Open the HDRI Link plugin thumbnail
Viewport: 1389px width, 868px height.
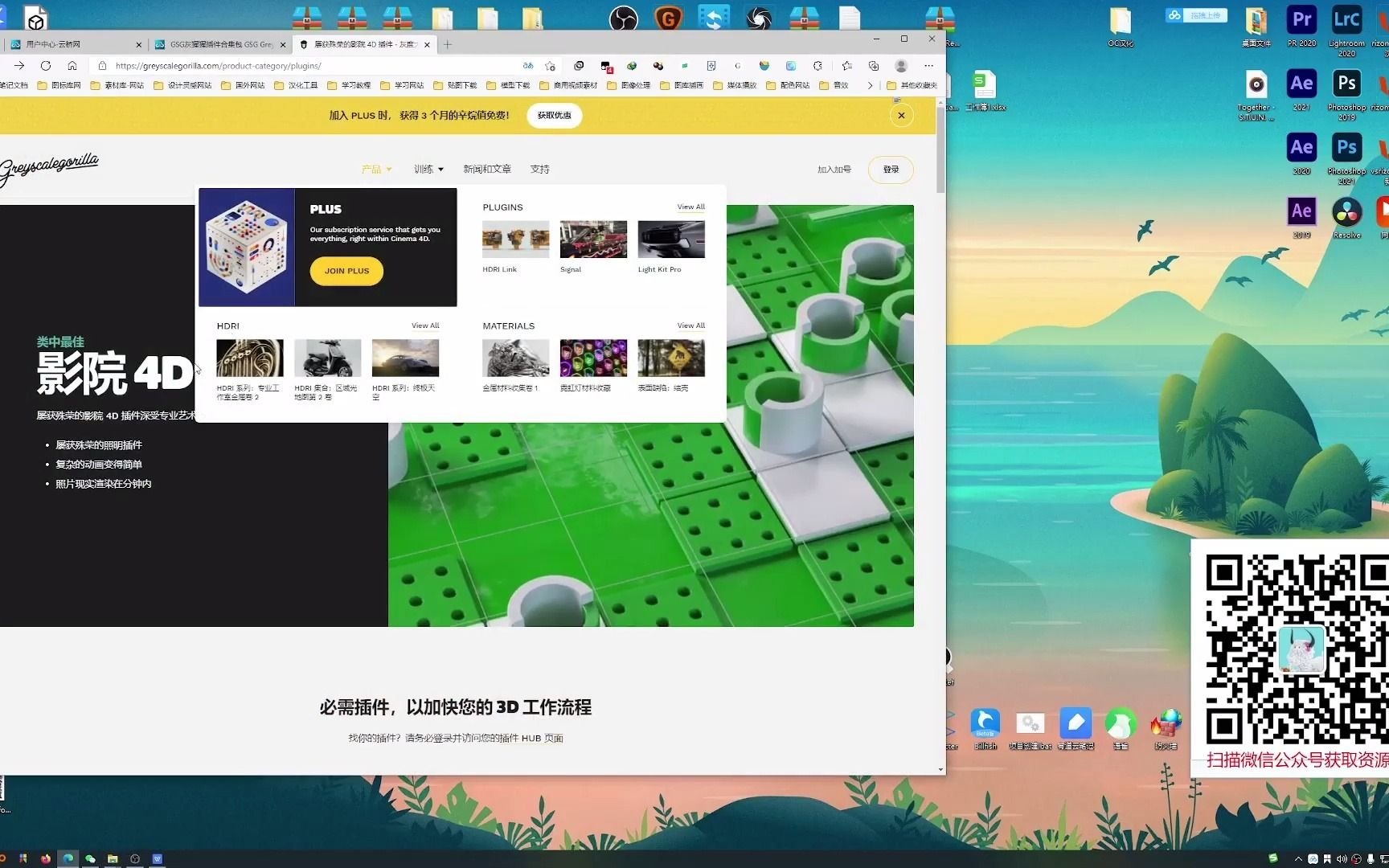[x=516, y=239]
